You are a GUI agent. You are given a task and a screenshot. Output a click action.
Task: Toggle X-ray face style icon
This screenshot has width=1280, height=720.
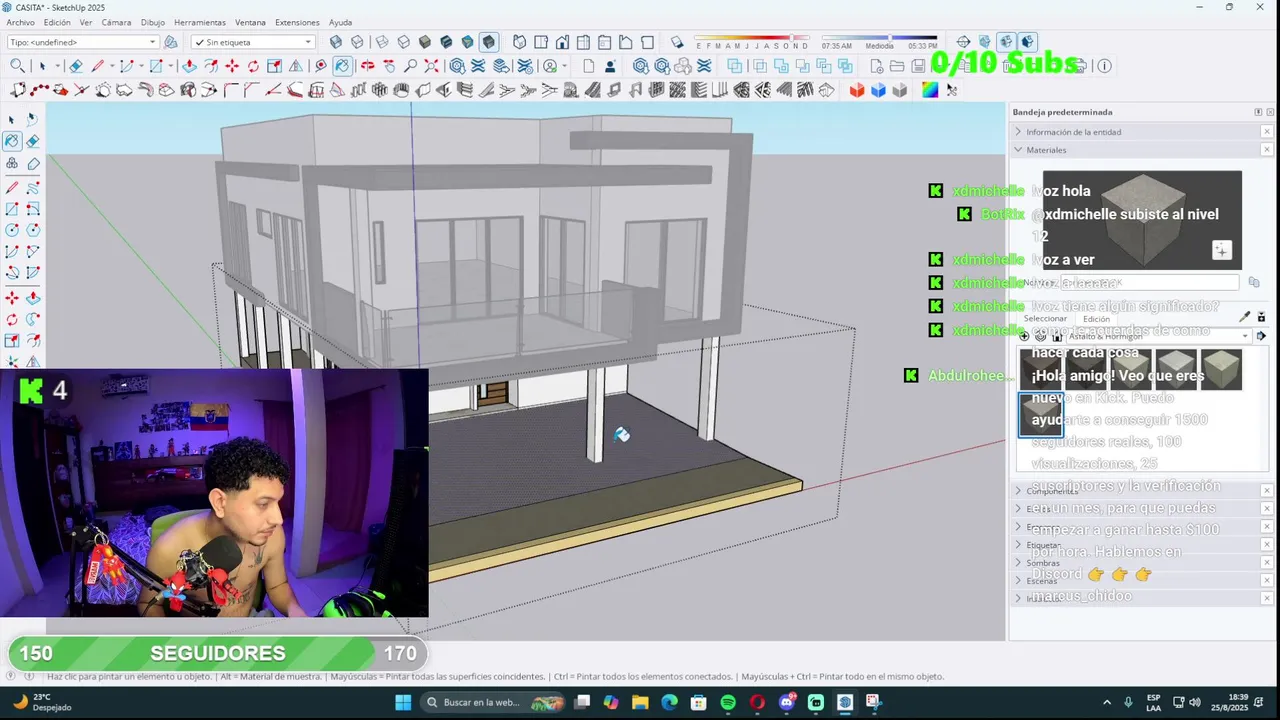point(335,42)
